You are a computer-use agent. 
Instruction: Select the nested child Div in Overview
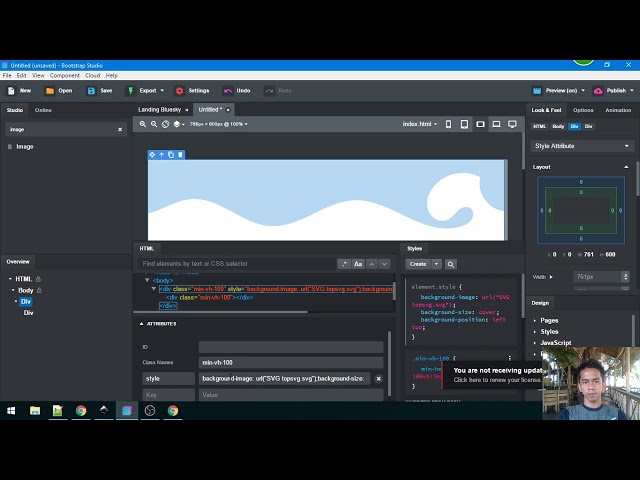[x=28, y=313]
